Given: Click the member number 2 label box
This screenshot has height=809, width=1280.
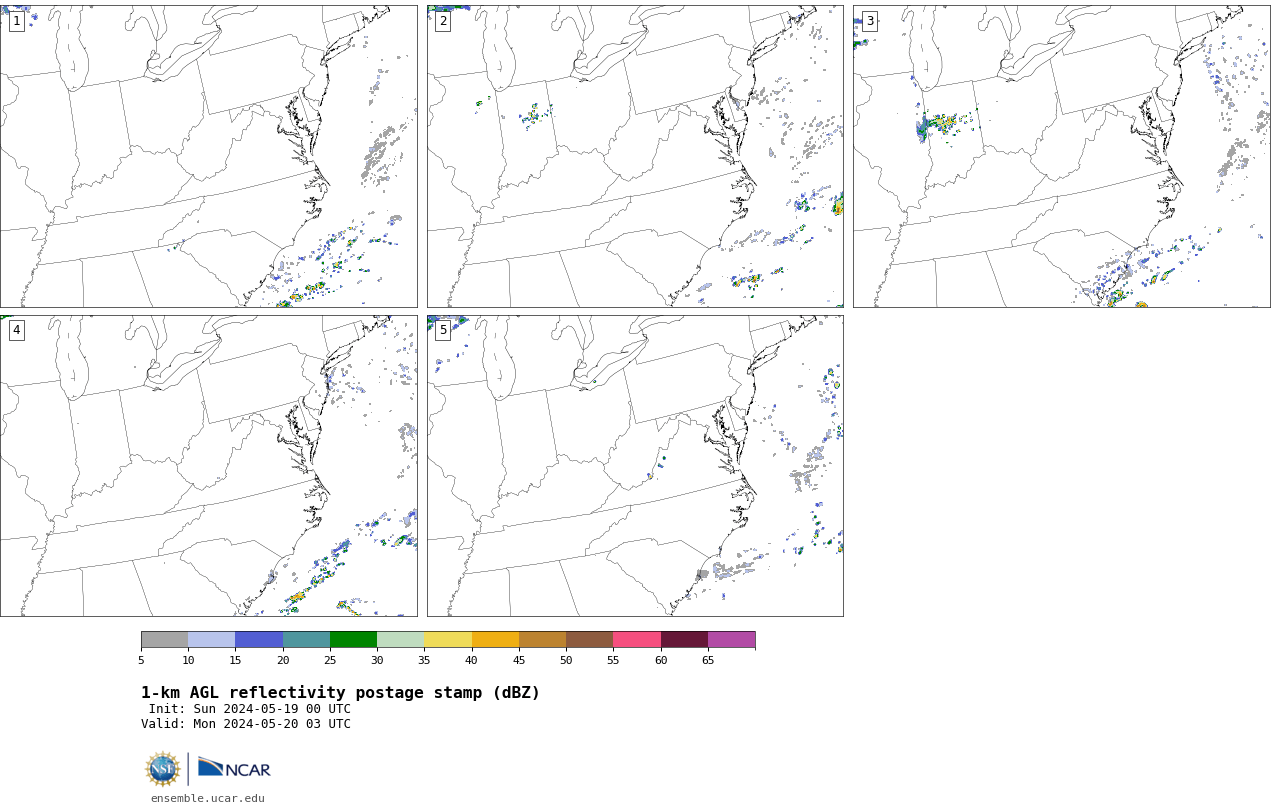Looking at the screenshot, I should click(x=443, y=21).
